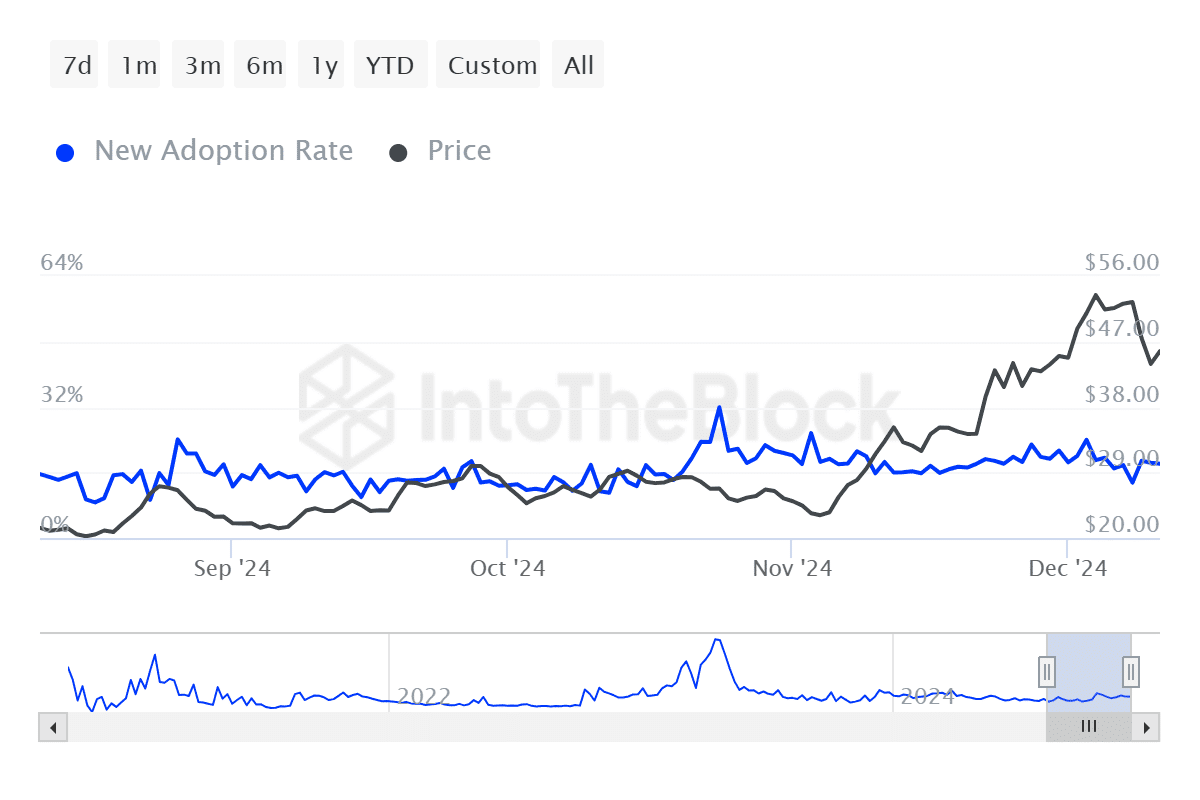The width and height of the screenshot is (1200, 800).
Task: Grab the right navigator range handle
Action: pyautogui.click(x=1131, y=670)
